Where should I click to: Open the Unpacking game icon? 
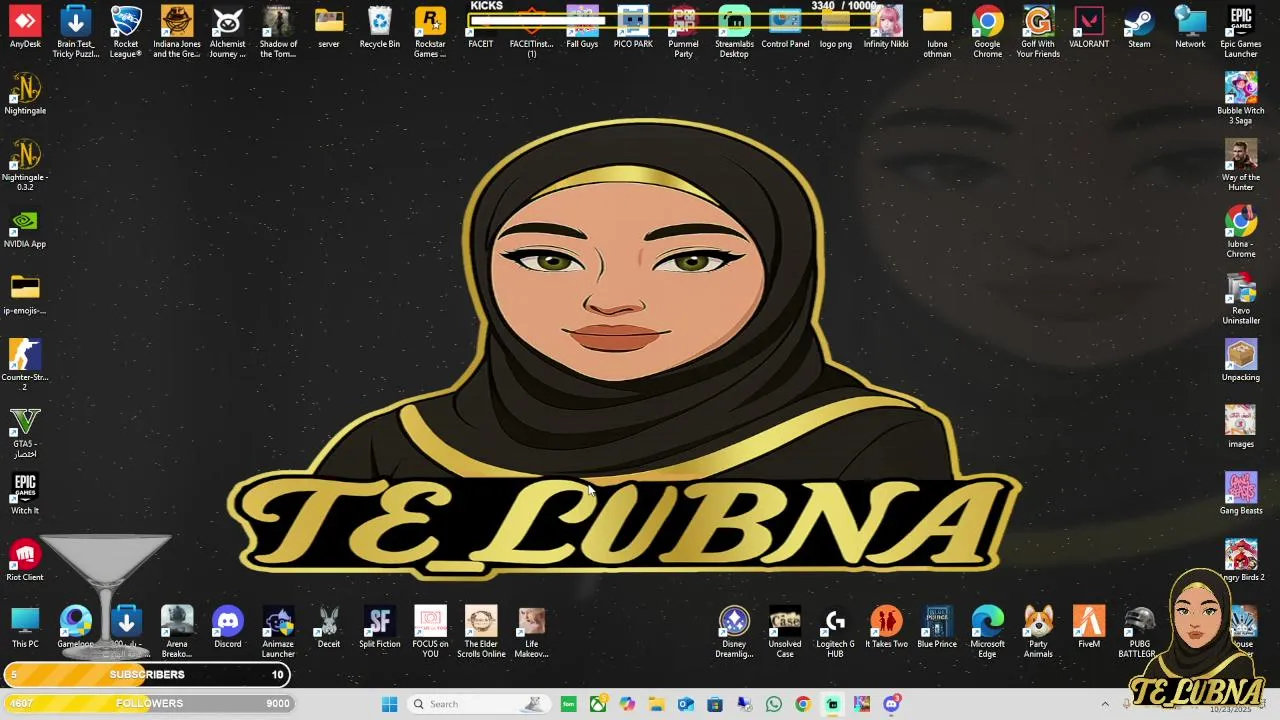[1241, 361]
